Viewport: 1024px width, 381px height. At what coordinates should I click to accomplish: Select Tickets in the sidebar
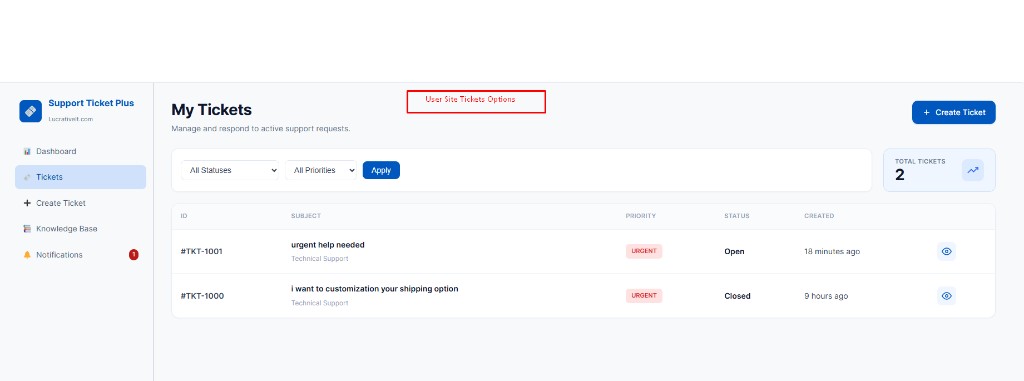pyautogui.click(x=80, y=177)
